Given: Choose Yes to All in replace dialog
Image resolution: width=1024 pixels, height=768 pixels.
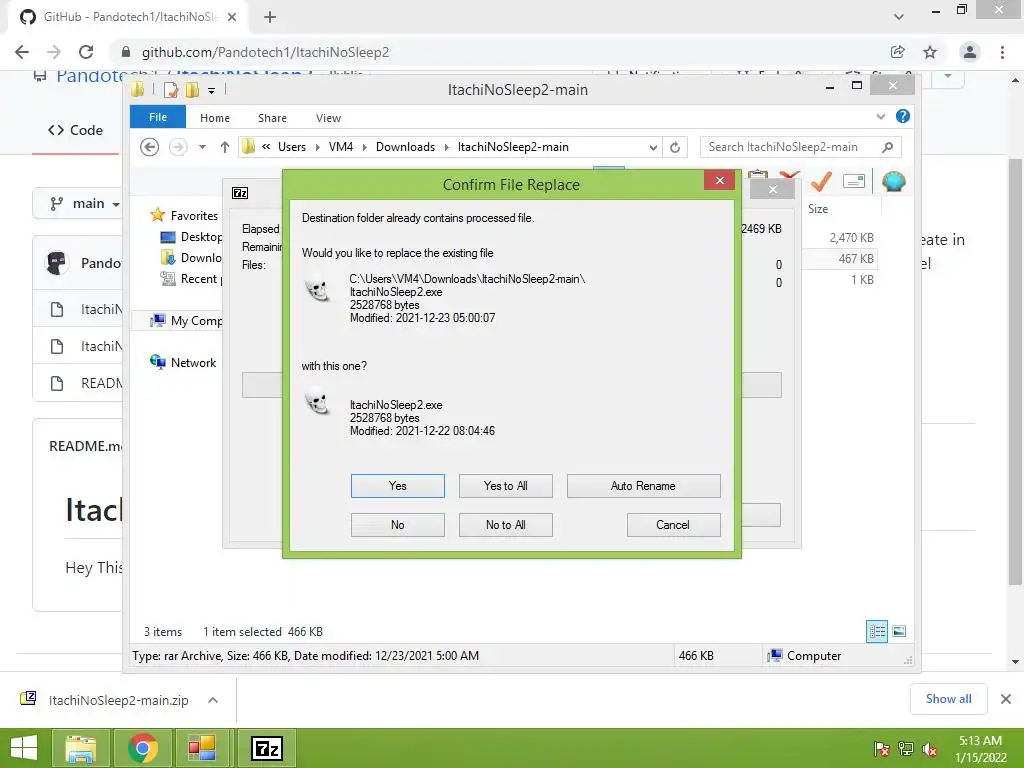Looking at the screenshot, I should (505, 486).
